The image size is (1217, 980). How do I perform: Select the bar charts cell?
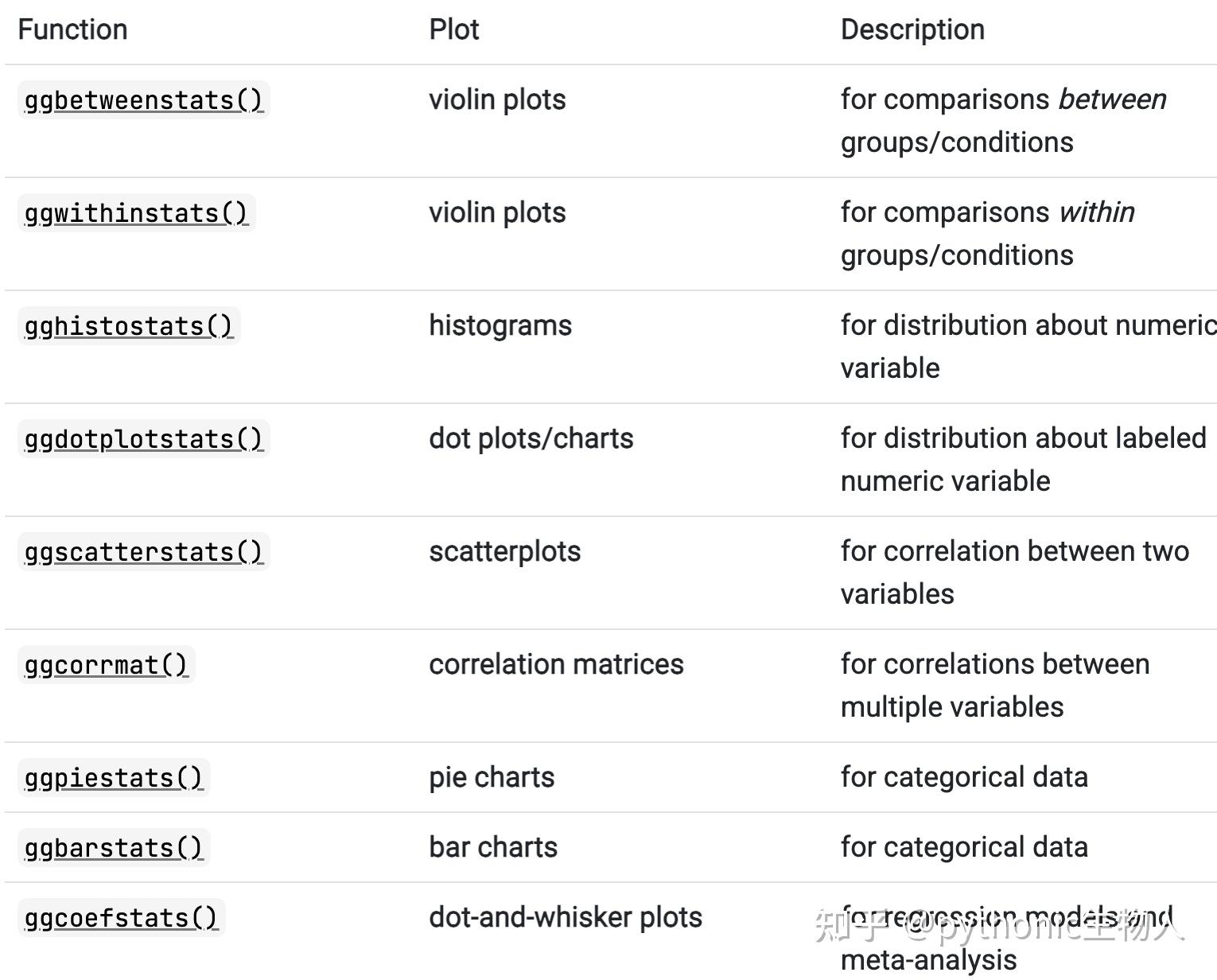pyautogui.click(x=493, y=847)
